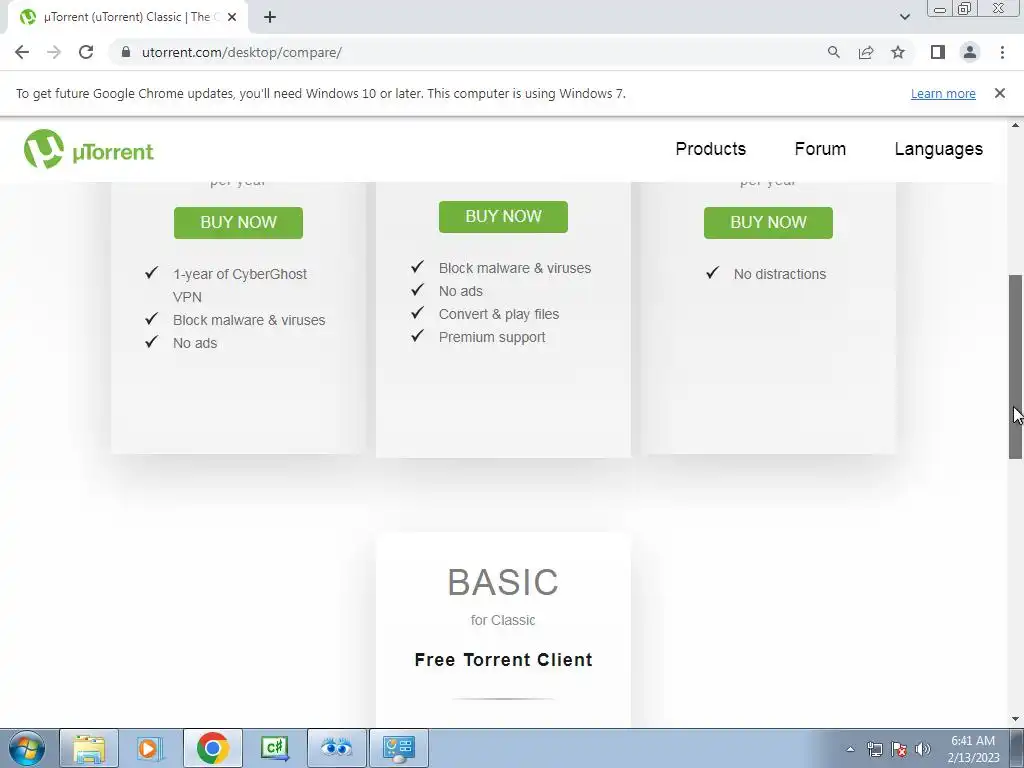Open the zoom magnifier icon in address bar
Screen dimensions: 1024x768
[x=834, y=52]
